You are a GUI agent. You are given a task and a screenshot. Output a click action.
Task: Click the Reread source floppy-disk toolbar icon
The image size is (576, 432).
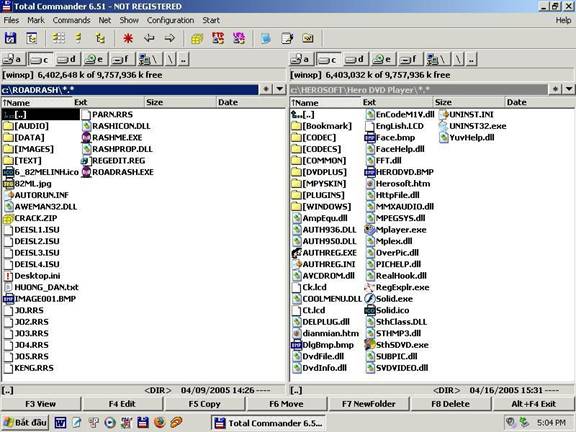pos(10,38)
